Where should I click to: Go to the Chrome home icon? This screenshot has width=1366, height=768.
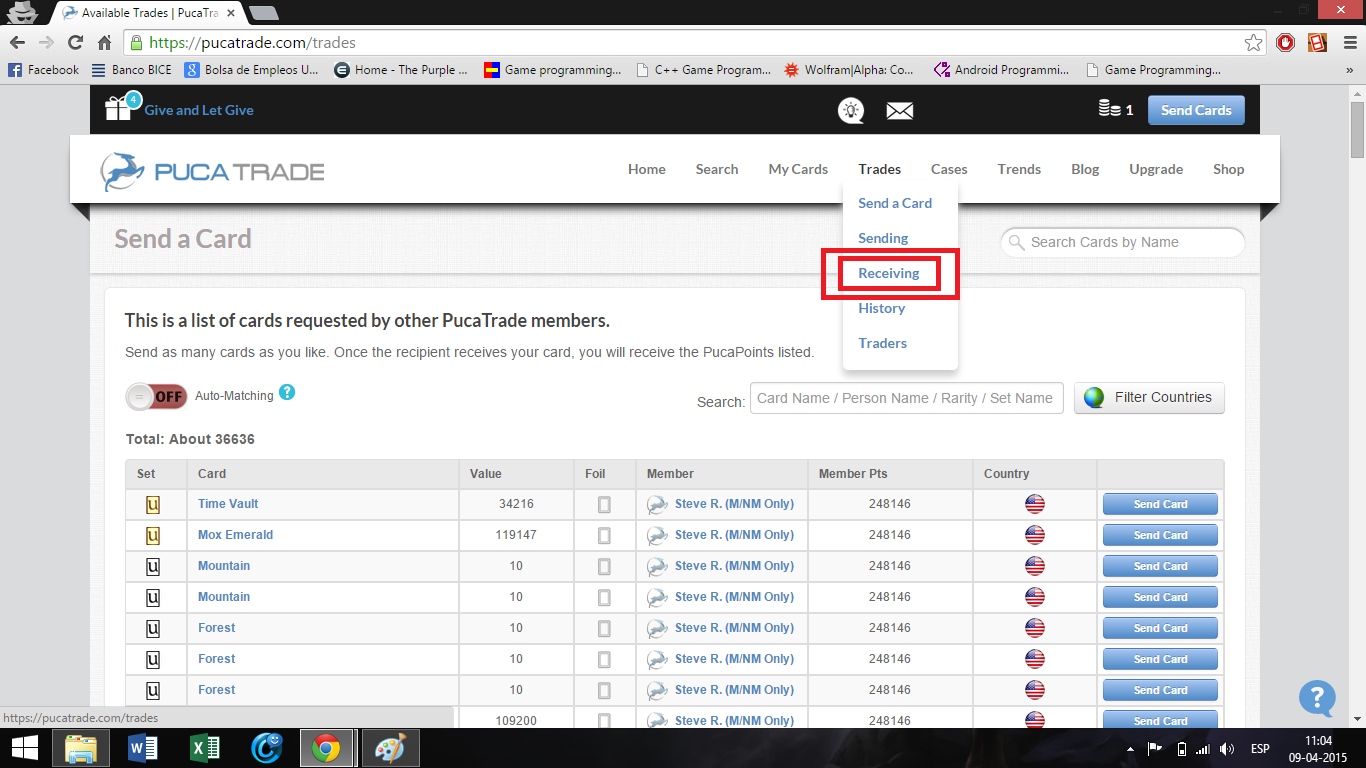tap(104, 43)
